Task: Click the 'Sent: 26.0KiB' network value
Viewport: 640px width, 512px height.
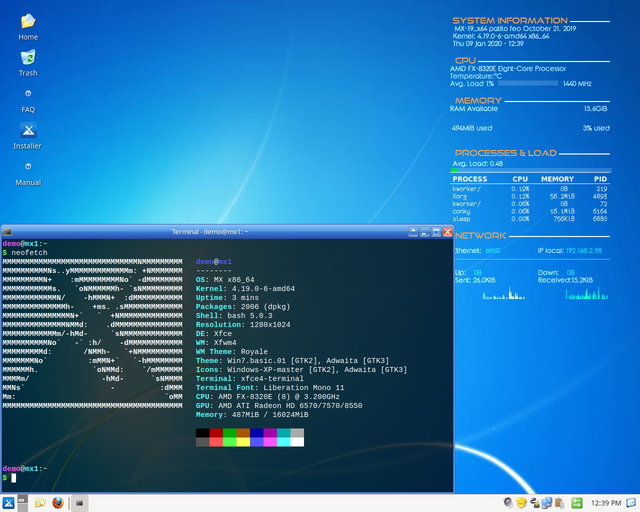Action: (475, 280)
